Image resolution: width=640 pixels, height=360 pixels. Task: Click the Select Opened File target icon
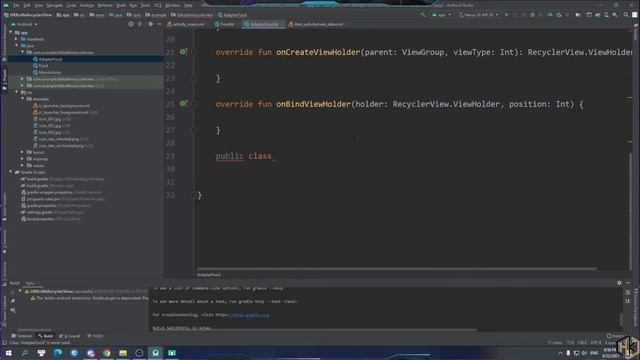131,24
